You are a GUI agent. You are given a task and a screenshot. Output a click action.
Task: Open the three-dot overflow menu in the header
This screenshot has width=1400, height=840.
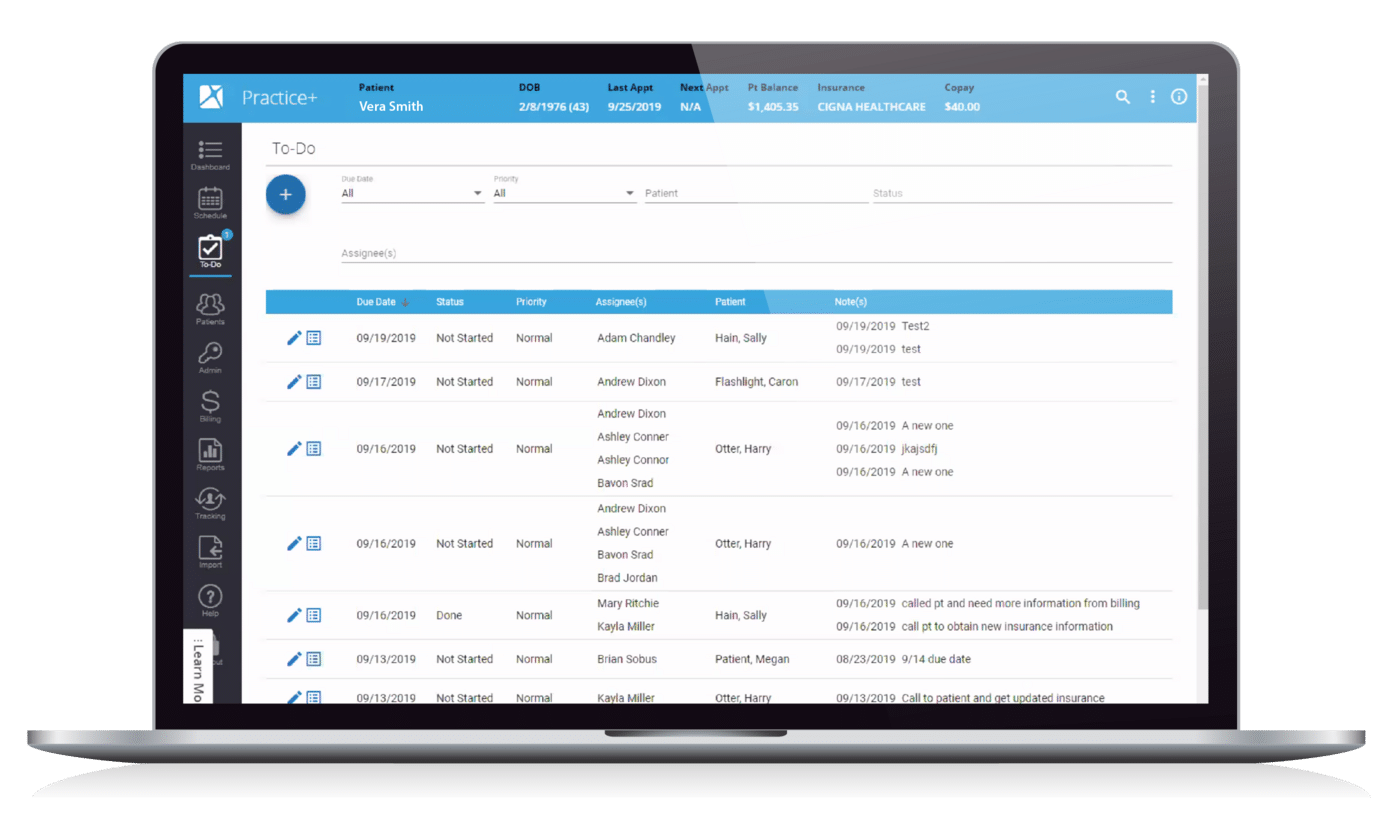tap(1152, 97)
